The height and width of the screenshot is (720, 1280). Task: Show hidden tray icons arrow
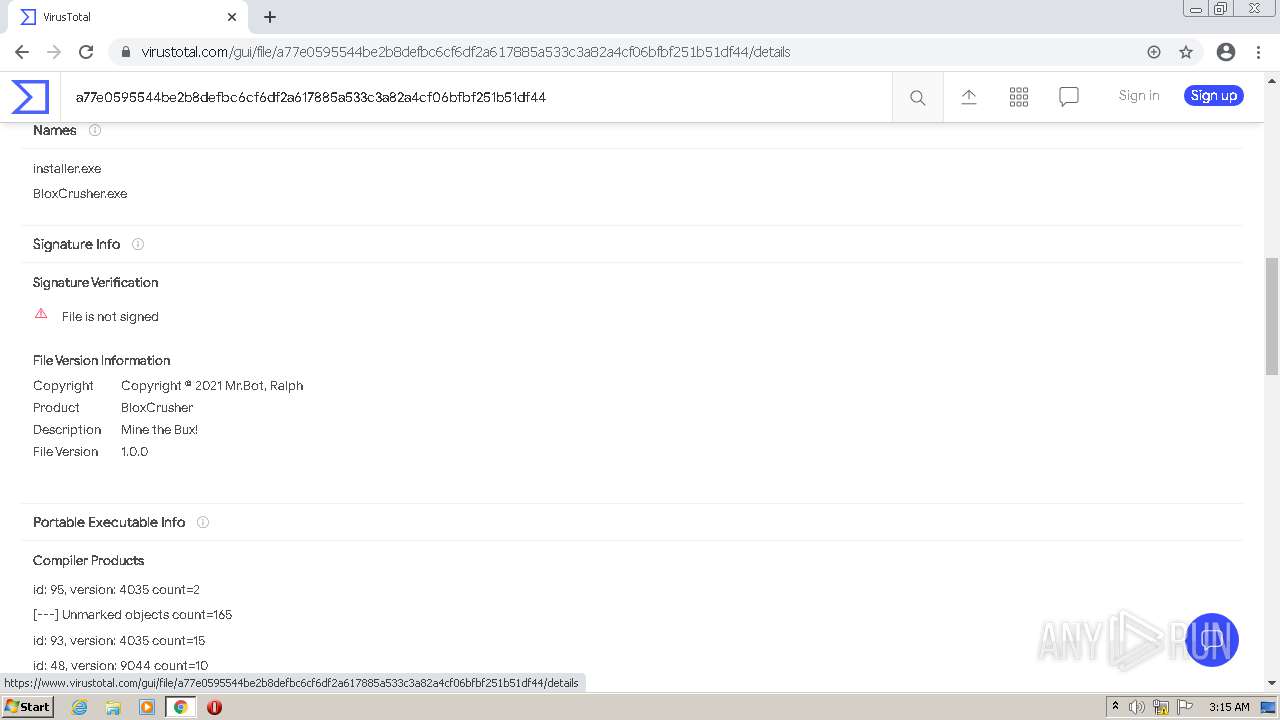[x=1115, y=707]
